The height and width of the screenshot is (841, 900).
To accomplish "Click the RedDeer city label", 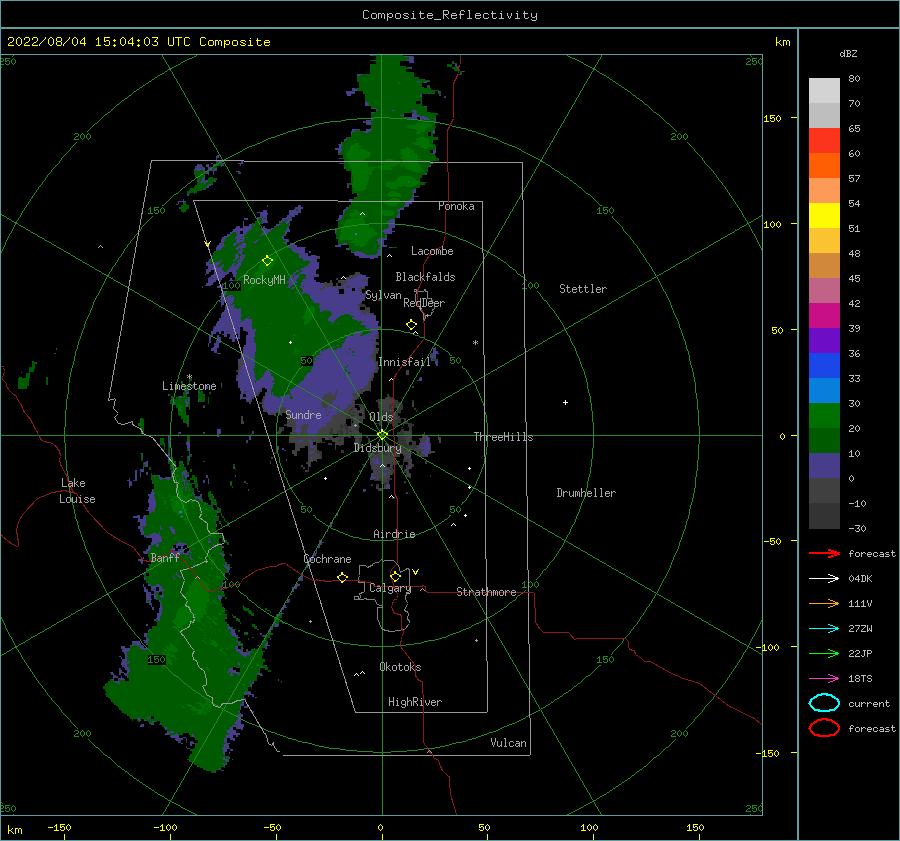I will click(424, 303).
